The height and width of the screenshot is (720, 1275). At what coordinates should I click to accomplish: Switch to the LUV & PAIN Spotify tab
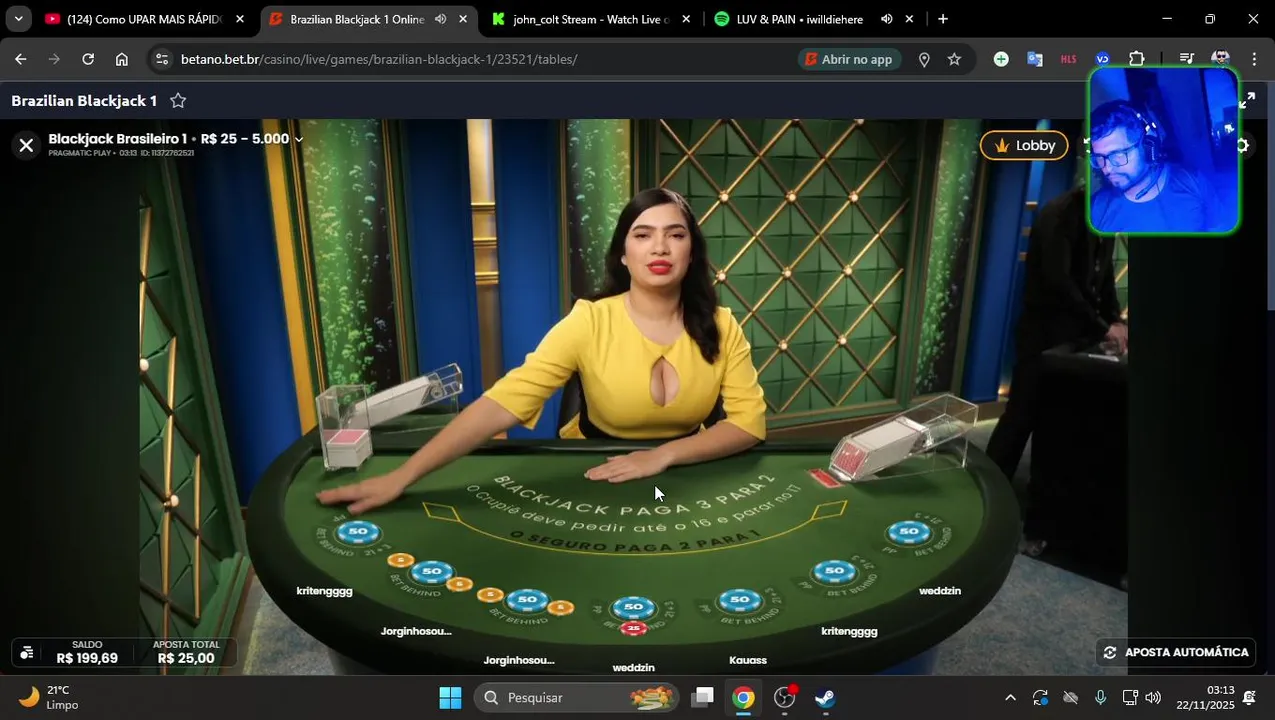(x=800, y=19)
